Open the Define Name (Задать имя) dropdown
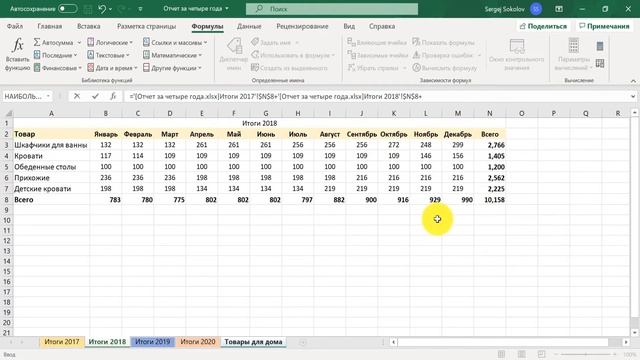Viewport: 640px width, 360px height. 297,42
